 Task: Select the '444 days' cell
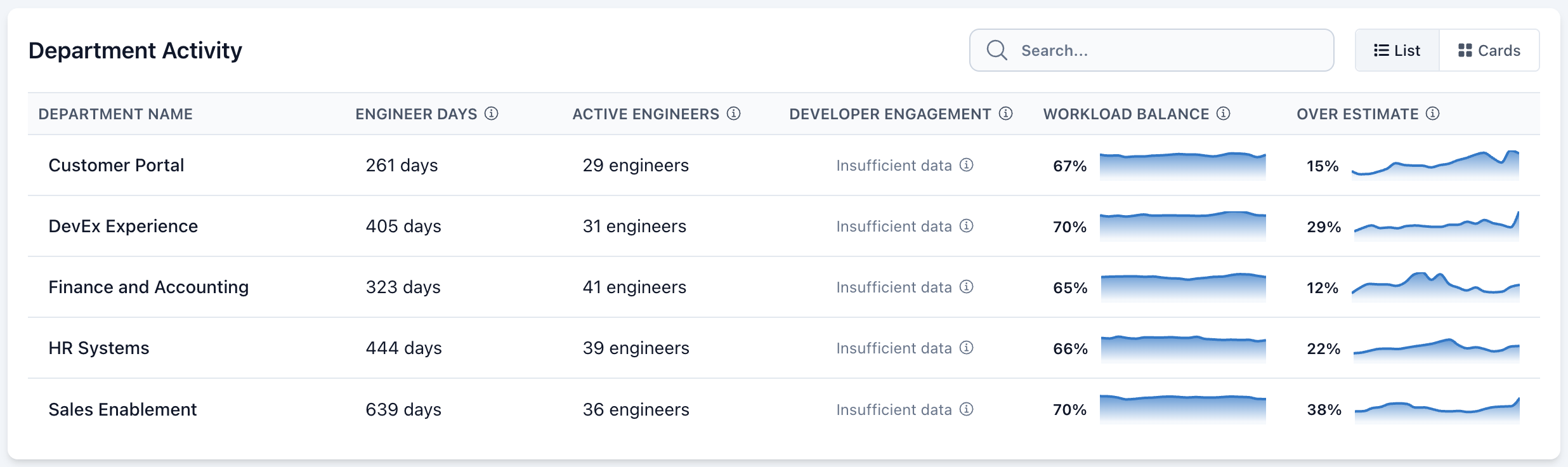click(x=404, y=348)
